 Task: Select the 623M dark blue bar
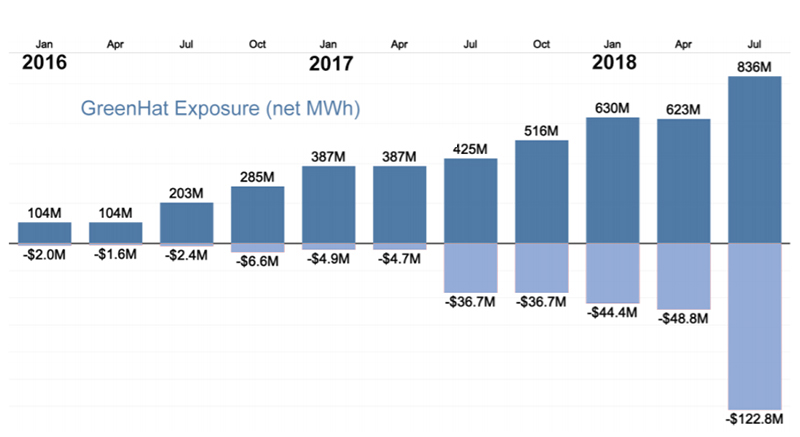(x=684, y=182)
